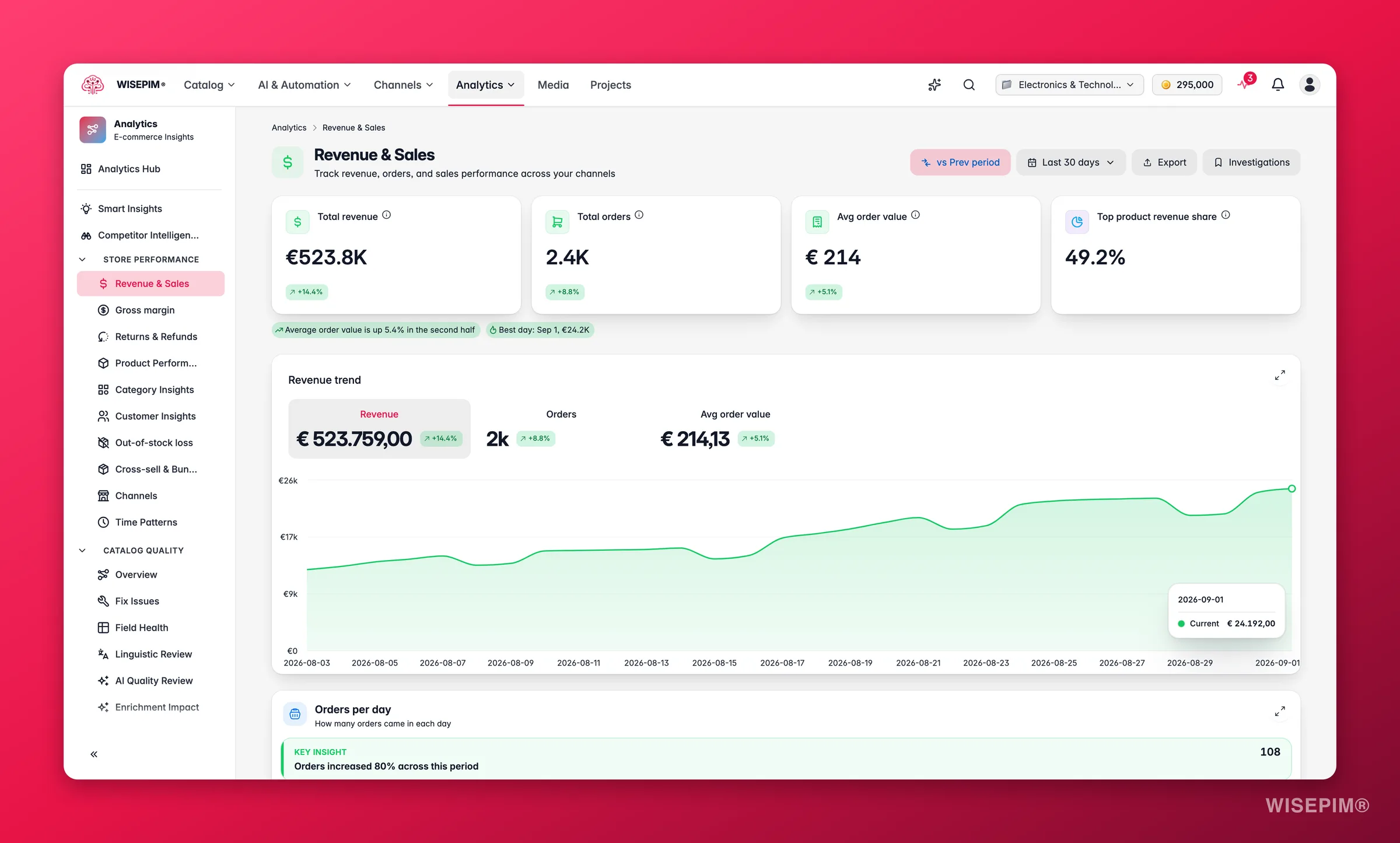Click the Average order value is up 5.4% chip

(x=376, y=330)
